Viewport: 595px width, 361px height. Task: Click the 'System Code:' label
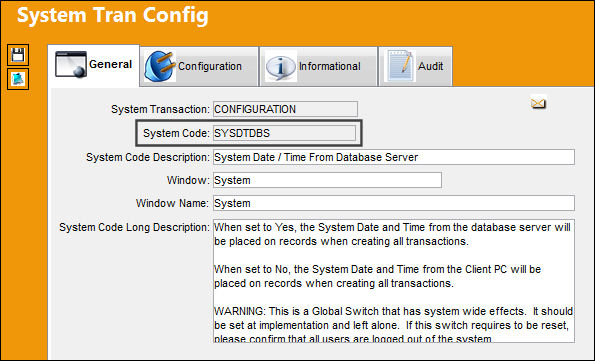[176, 133]
